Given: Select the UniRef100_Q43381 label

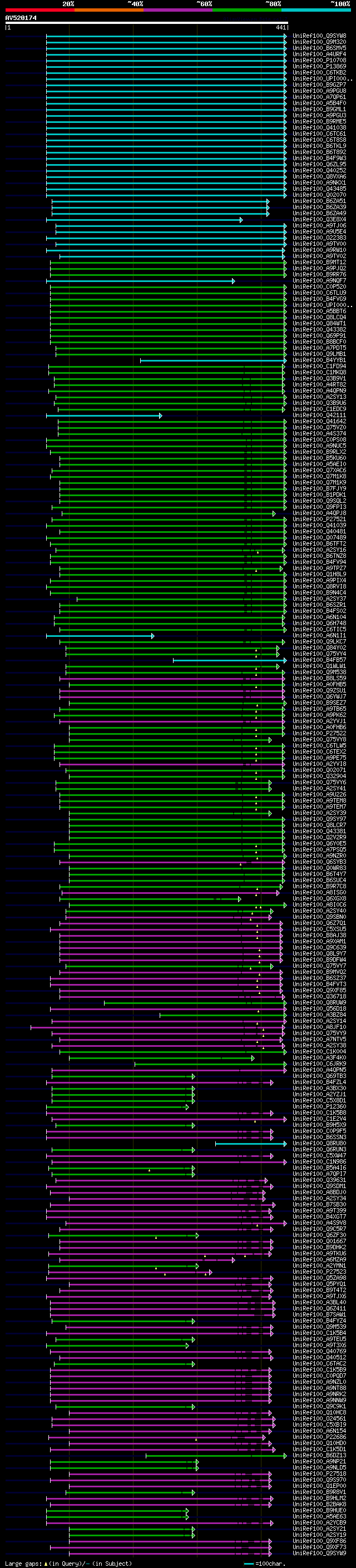Looking at the screenshot, I should pos(319,832).
